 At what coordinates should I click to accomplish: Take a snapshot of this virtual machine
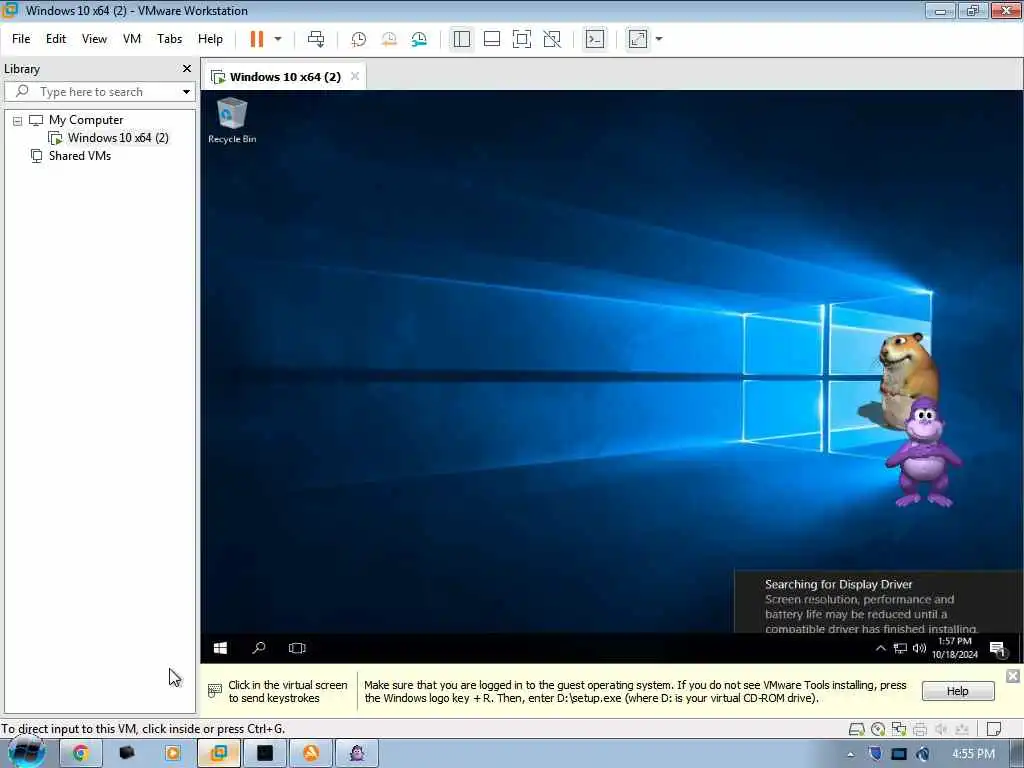pos(359,39)
